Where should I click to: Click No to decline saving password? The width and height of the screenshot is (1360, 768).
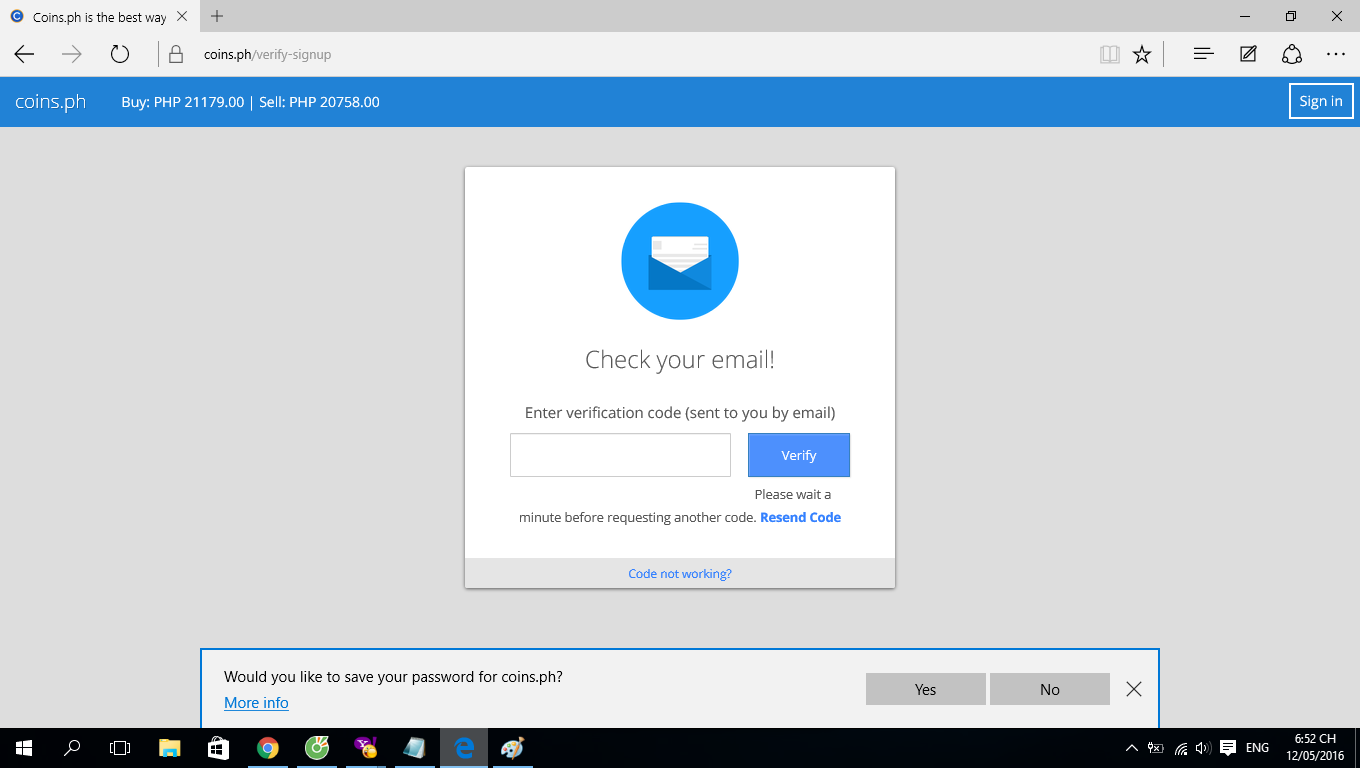click(x=1050, y=689)
